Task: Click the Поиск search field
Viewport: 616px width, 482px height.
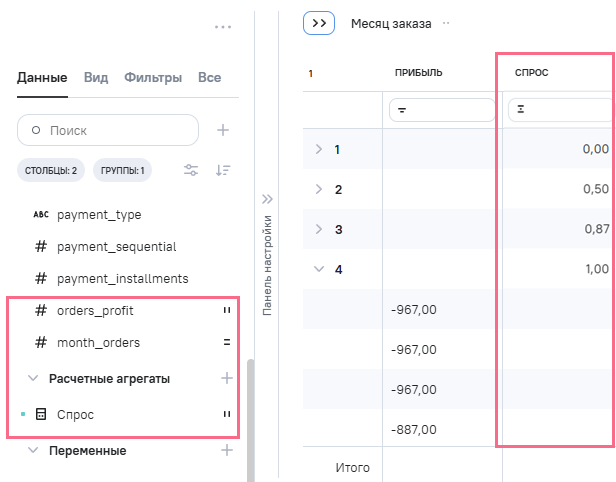Action: pos(108,130)
